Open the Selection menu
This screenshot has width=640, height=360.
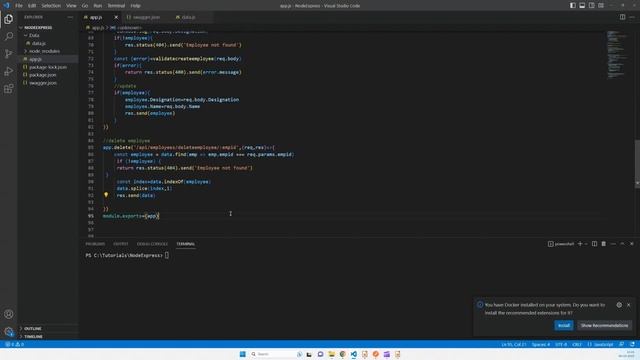pos(51,6)
